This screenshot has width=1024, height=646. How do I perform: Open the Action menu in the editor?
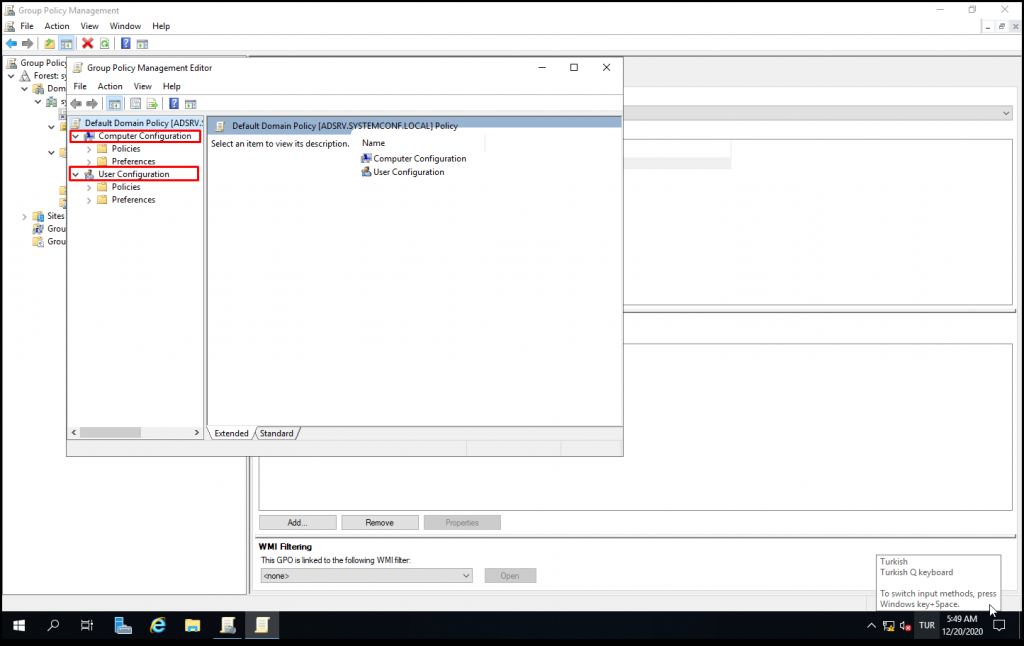[110, 86]
